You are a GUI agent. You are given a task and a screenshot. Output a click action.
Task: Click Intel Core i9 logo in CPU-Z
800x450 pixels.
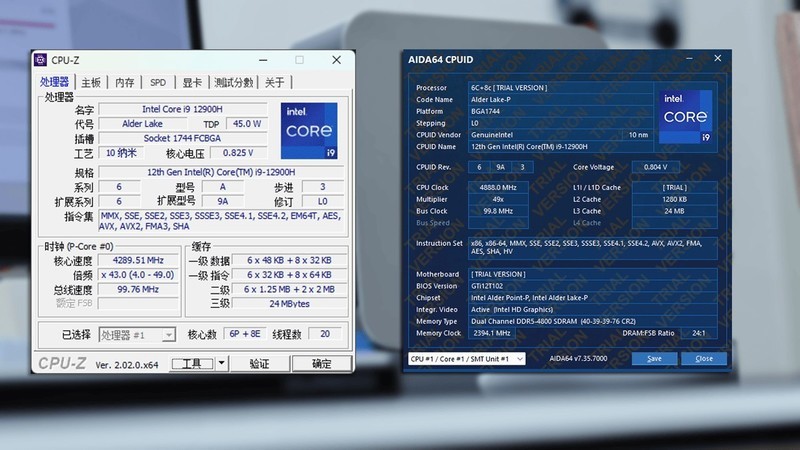[x=309, y=131]
